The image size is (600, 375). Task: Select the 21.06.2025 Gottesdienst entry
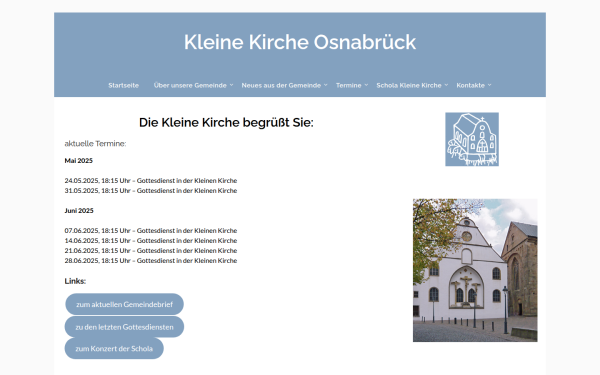point(151,251)
